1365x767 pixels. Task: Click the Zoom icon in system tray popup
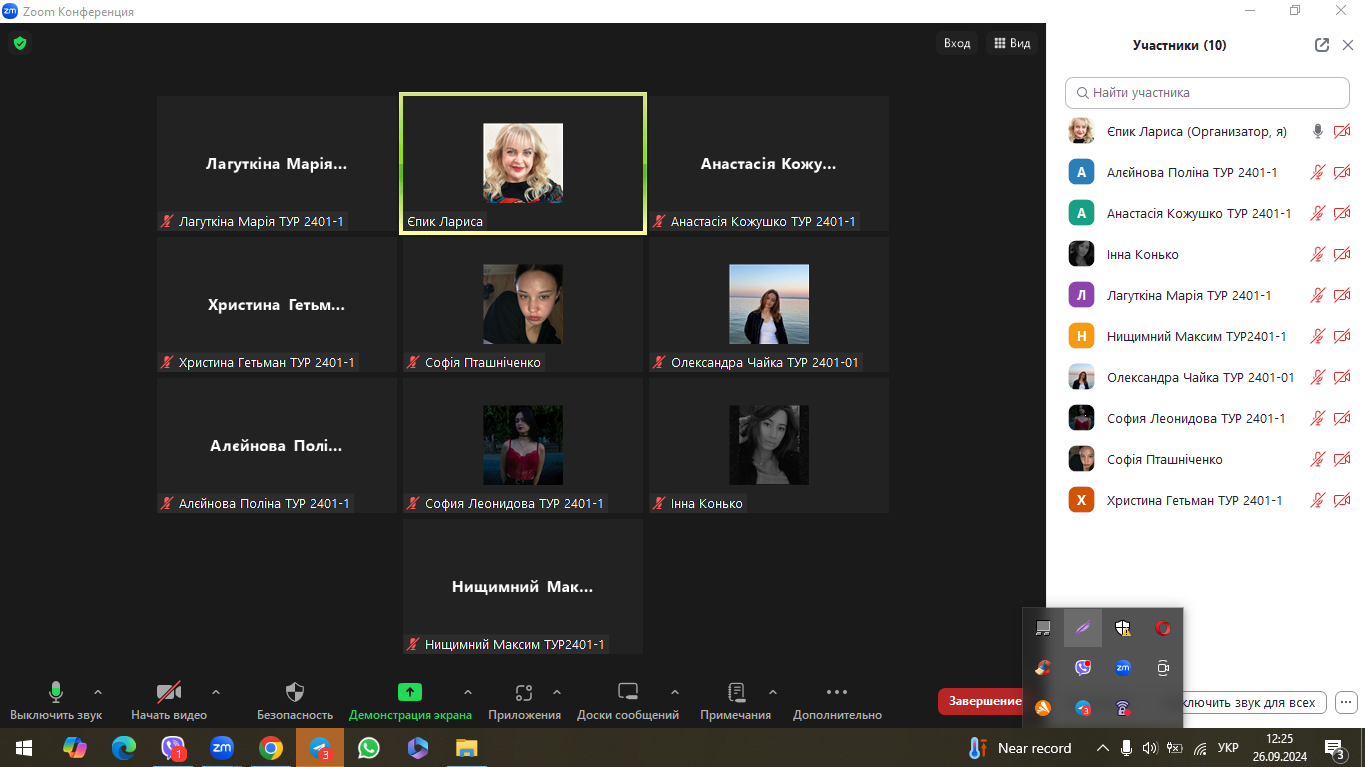(1123, 668)
